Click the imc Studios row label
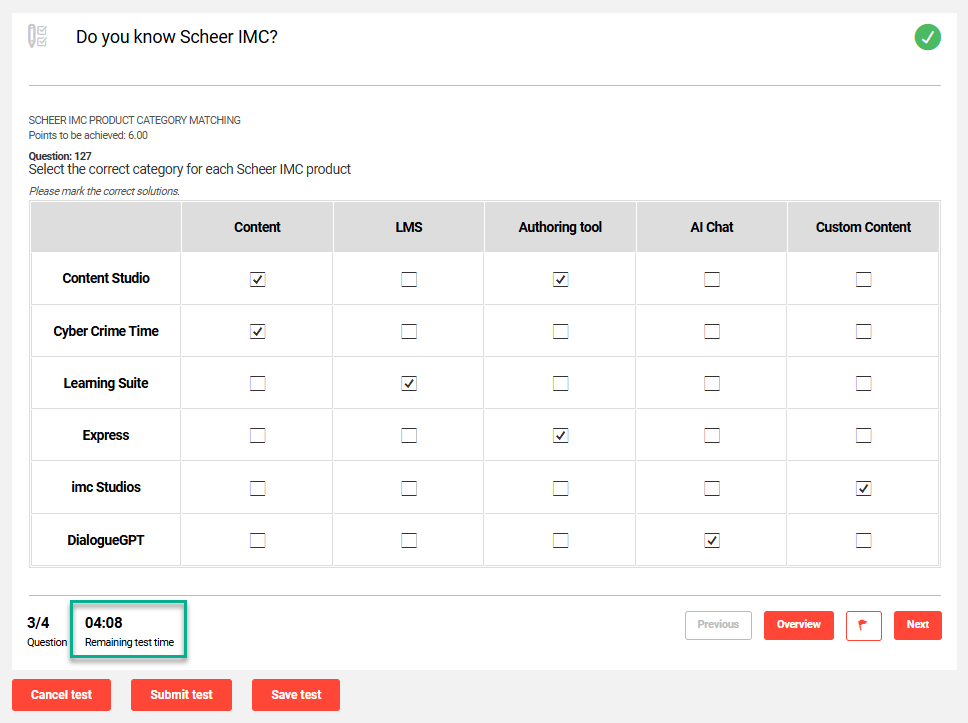The width and height of the screenshot is (968, 723). pyautogui.click(x=106, y=487)
